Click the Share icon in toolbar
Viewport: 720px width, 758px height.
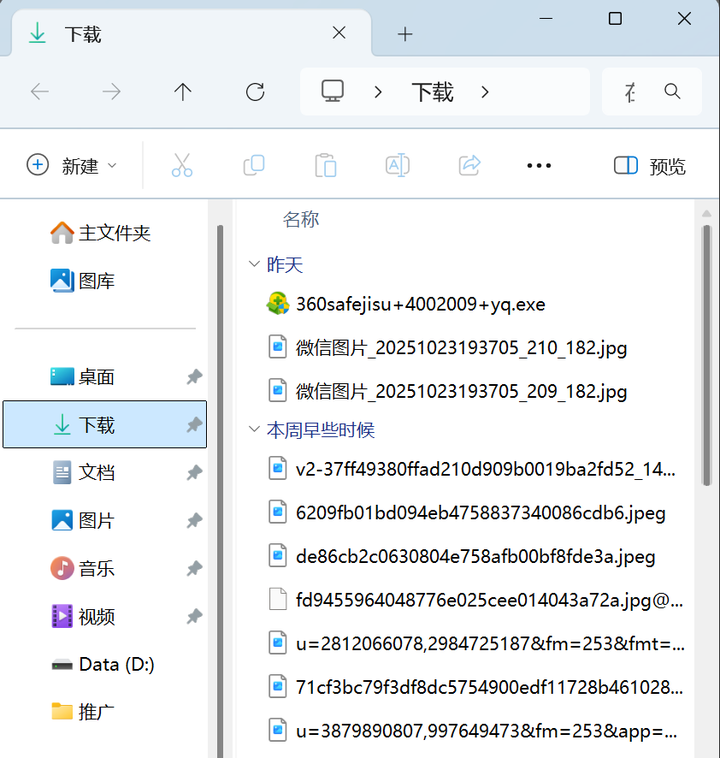coord(470,165)
